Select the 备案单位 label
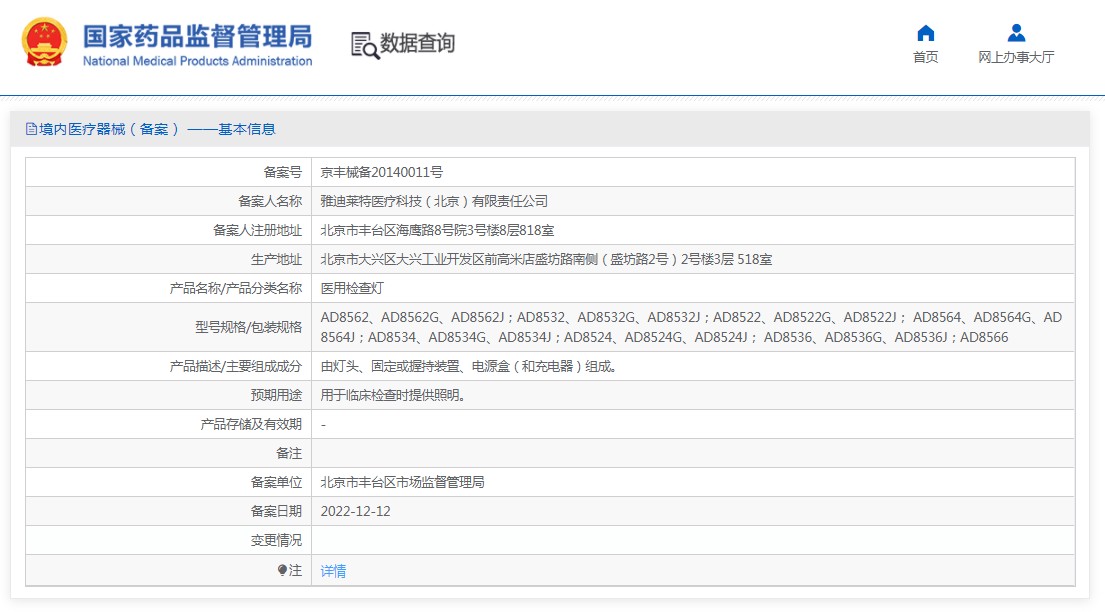This screenshot has width=1105, height=612. coord(276,482)
